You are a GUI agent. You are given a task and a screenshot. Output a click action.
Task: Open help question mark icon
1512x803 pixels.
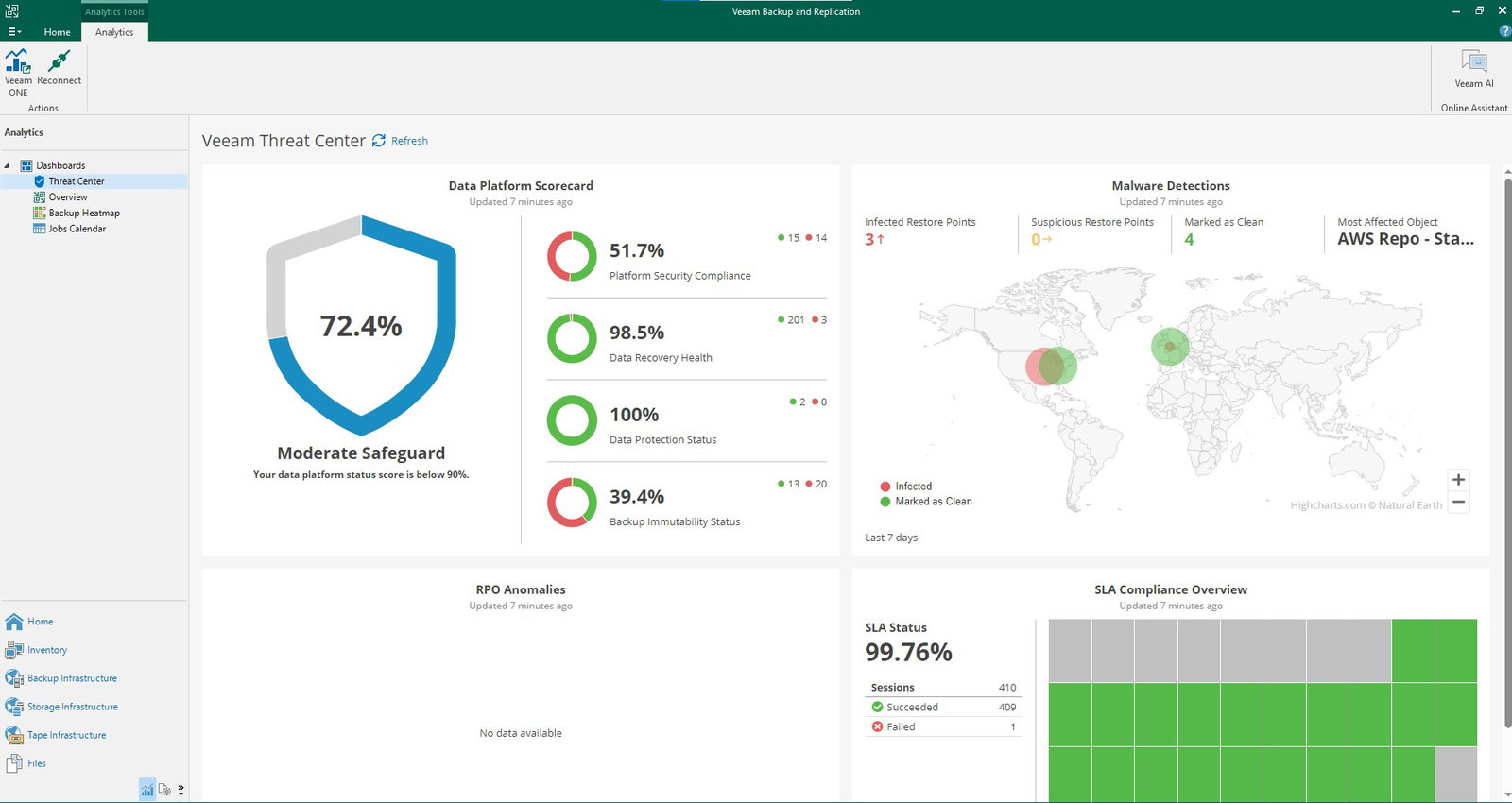point(1504,31)
